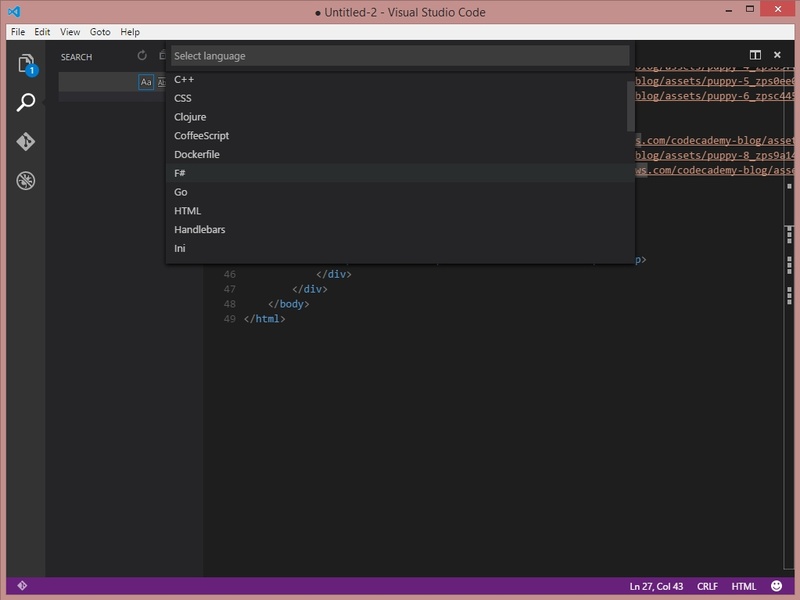Image resolution: width=800 pixels, height=600 pixels.
Task: Split the editor with the split icon
Action: [756, 55]
